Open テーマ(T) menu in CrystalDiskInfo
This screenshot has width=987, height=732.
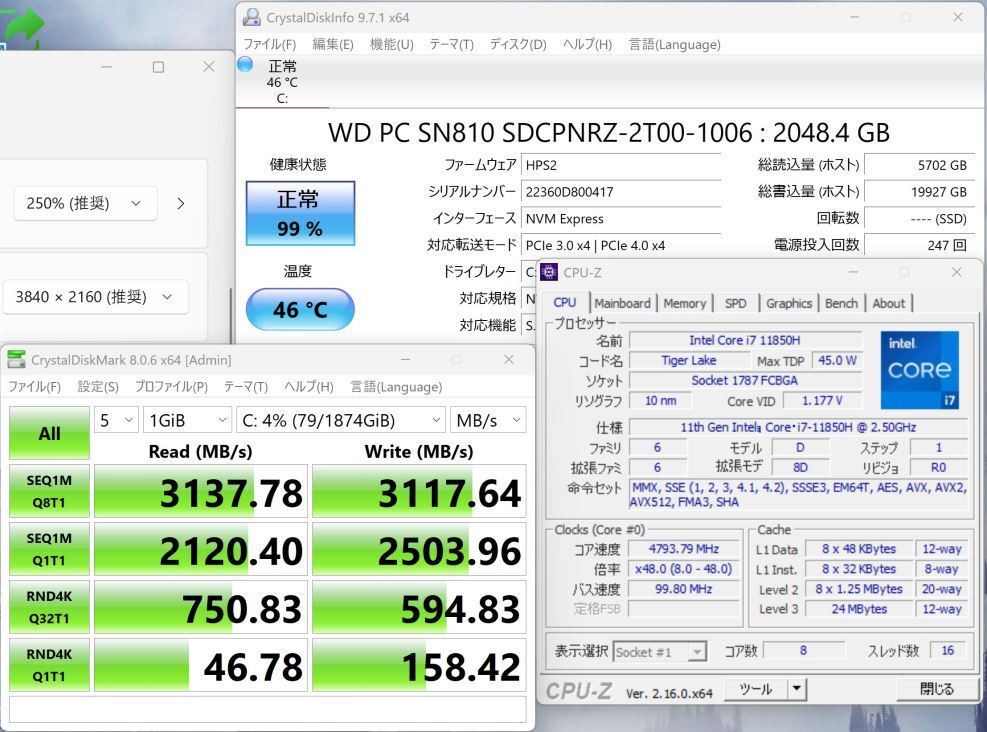coord(451,44)
